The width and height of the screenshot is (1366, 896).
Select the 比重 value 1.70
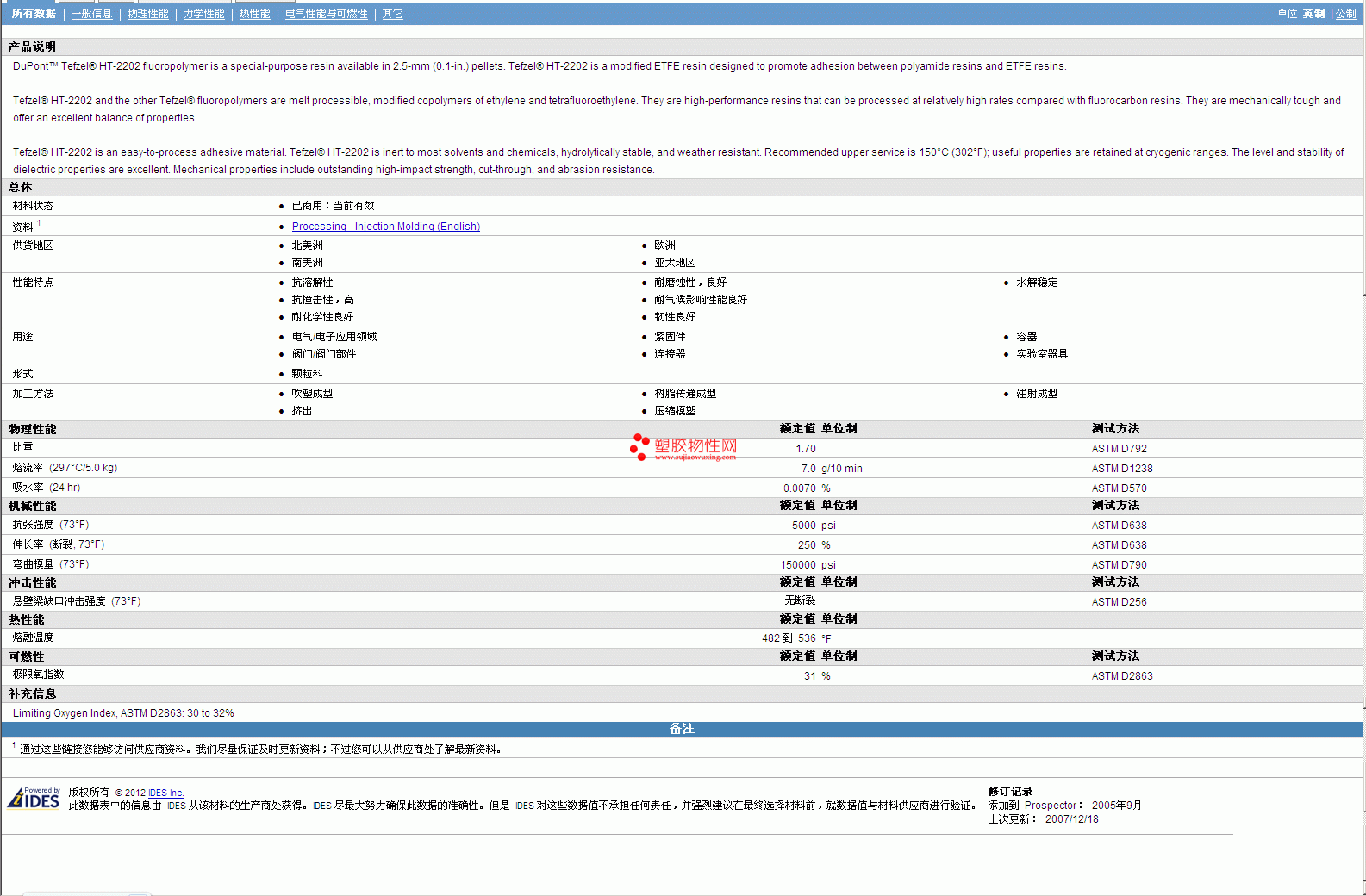click(x=806, y=449)
